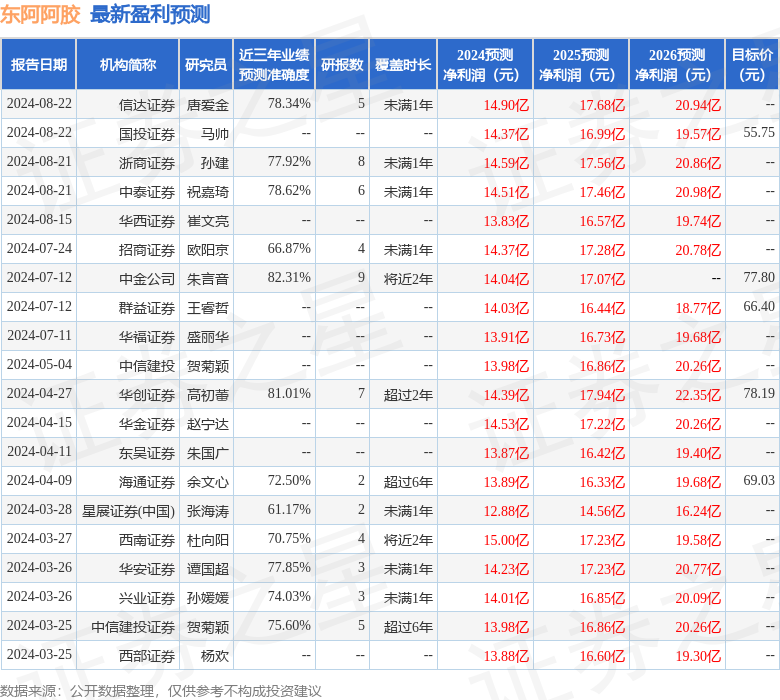Select researcher 马帅

tap(215, 134)
